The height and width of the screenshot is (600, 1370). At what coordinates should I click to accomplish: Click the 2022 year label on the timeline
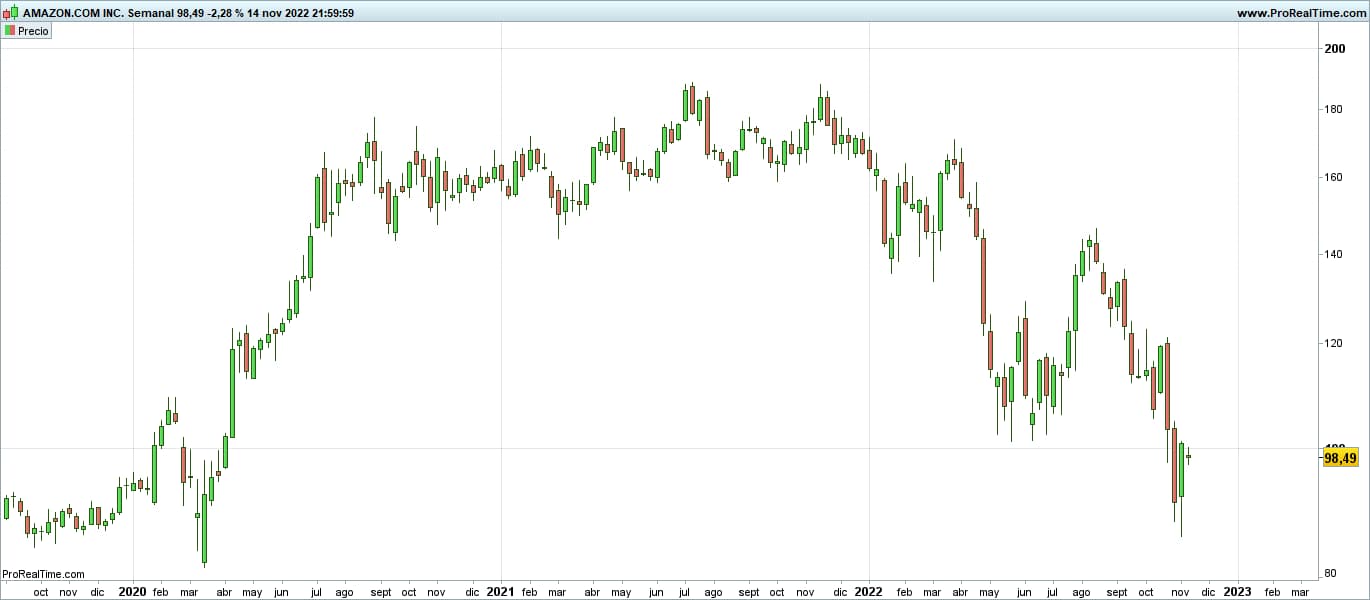pos(867,592)
